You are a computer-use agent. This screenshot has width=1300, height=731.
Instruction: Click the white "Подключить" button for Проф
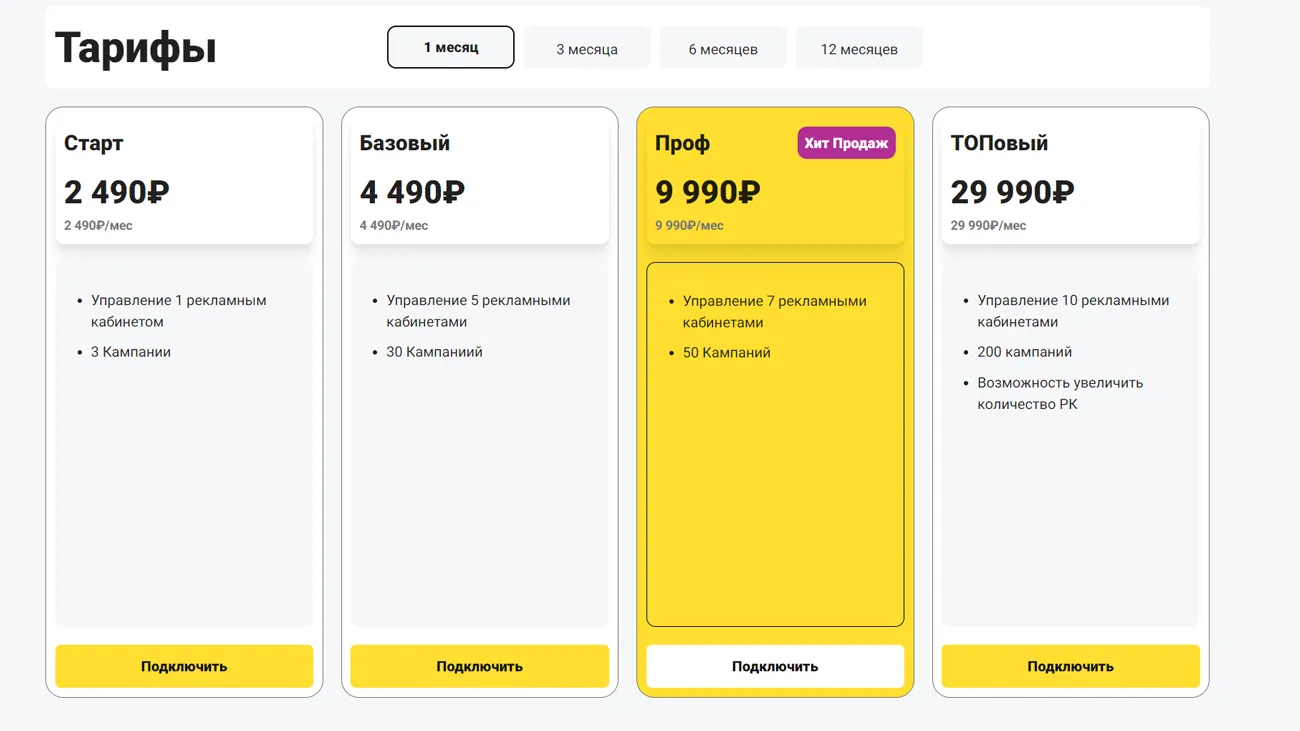775,666
